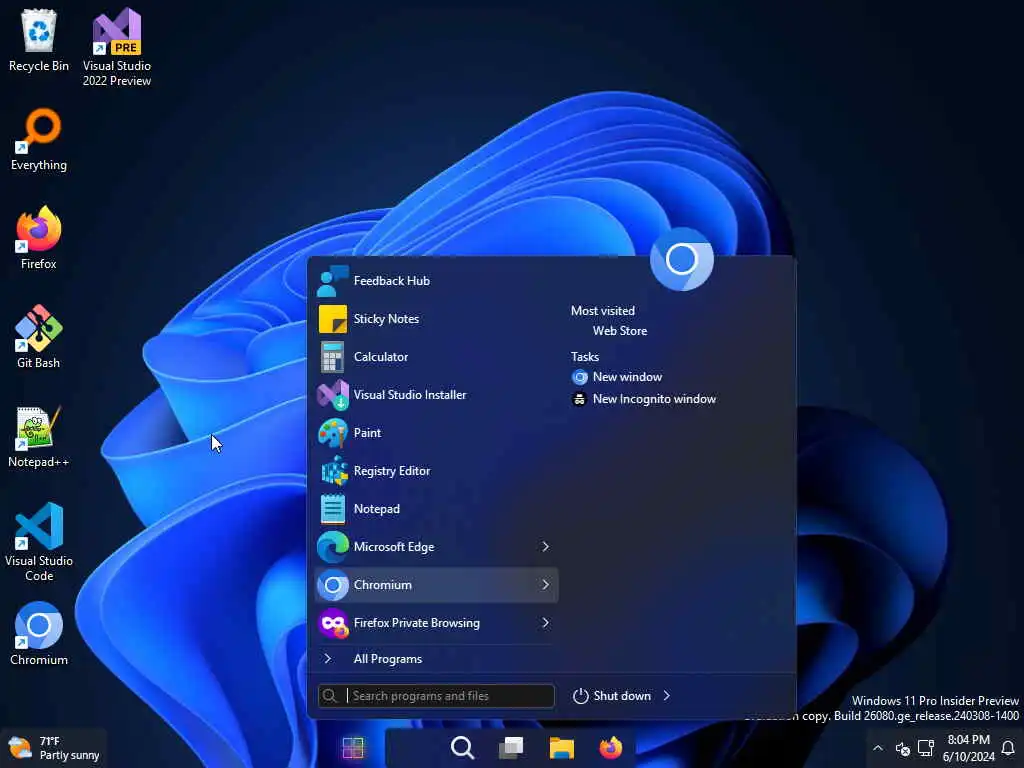
Task: Open clock showing 8:04 PM
Action: point(968,748)
